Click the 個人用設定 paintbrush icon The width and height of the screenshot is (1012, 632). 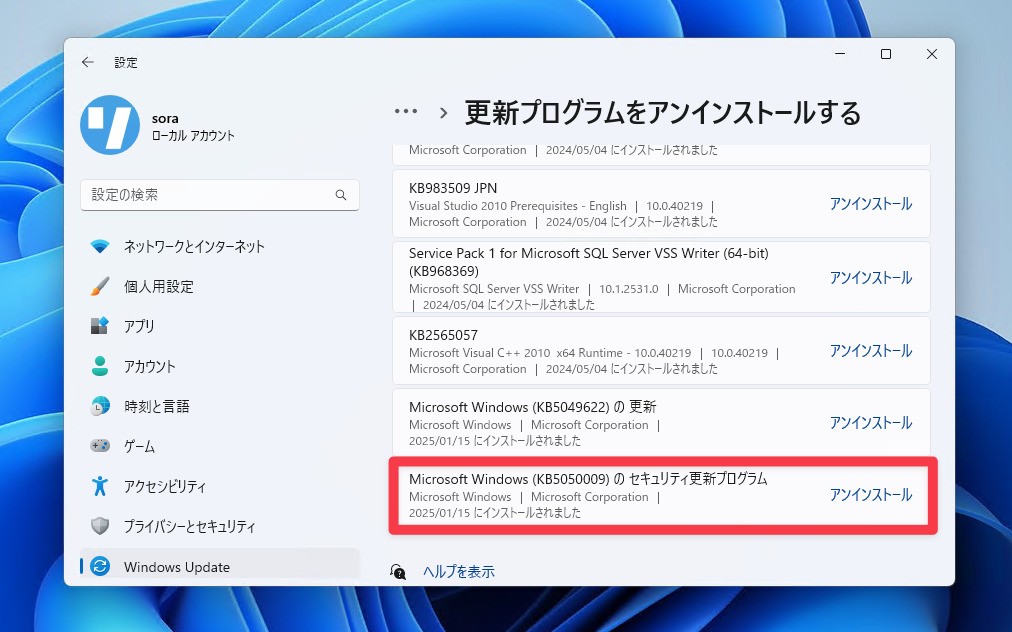pos(99,286)
